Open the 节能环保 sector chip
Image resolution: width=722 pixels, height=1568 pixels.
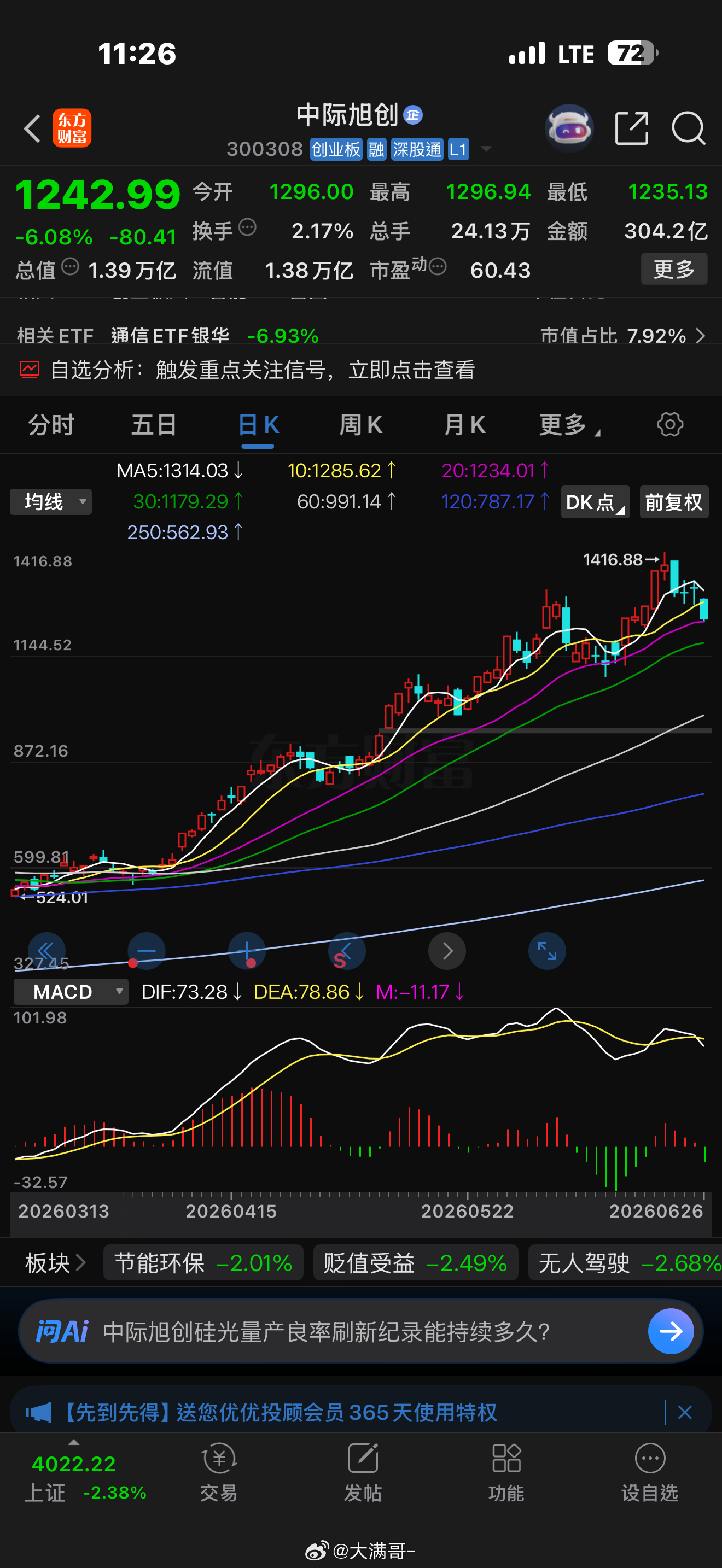coord(203,1263)
